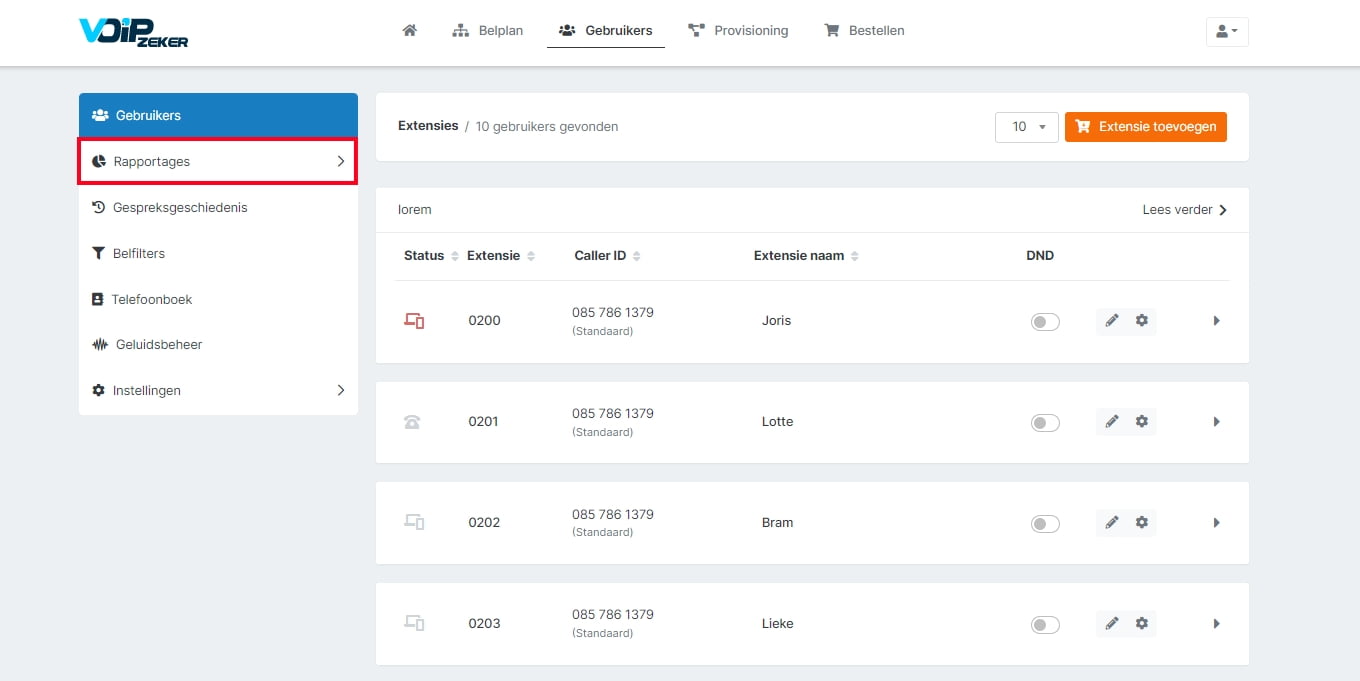Click the Belplan hierarchy icon
Screen dimensions: 1360x681
pos(461,30)
